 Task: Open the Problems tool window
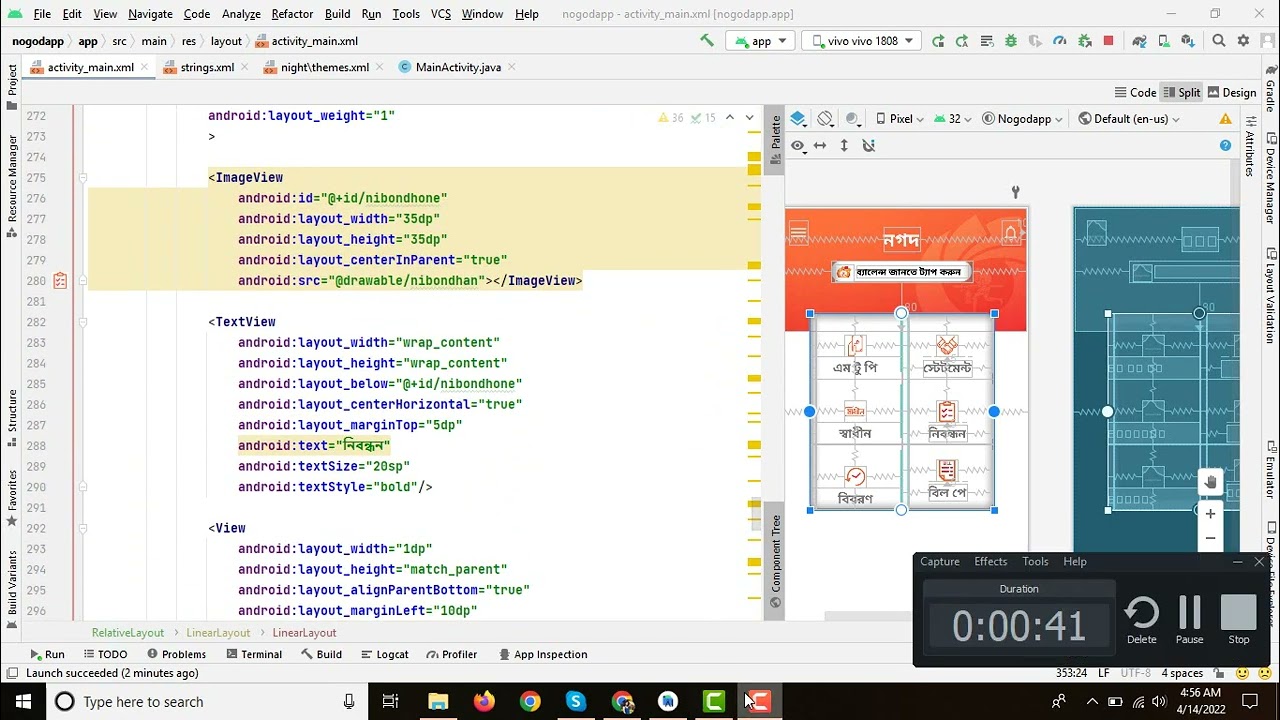click(x=175, y=654)
